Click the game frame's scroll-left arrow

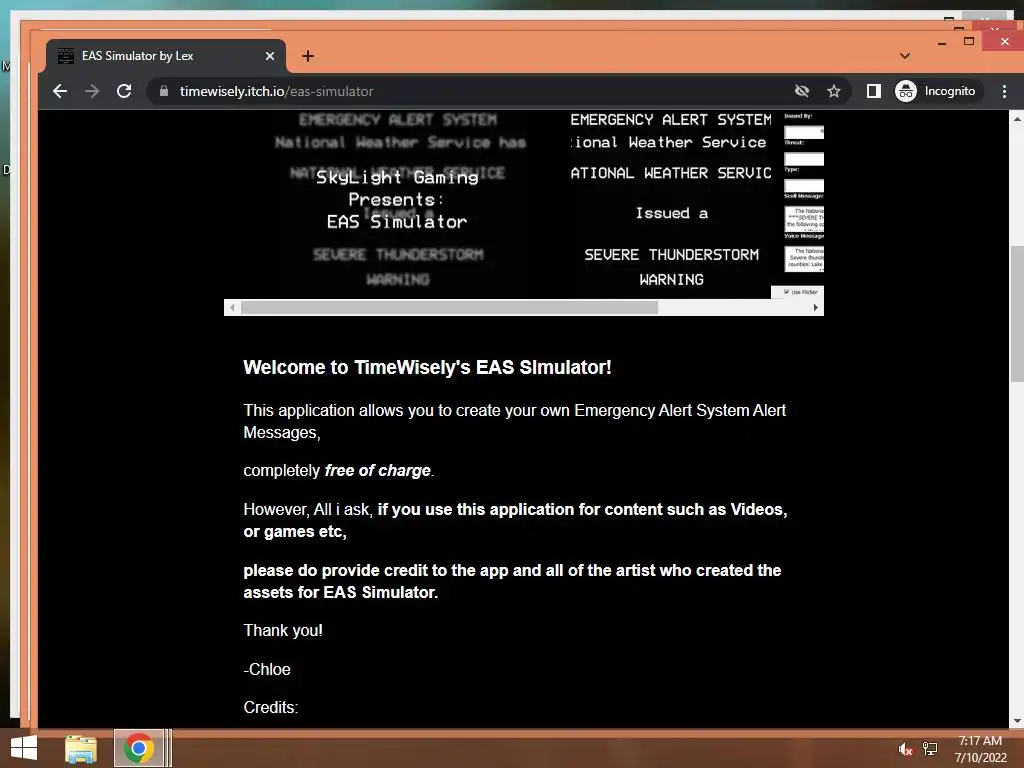[x=232, y=308]
